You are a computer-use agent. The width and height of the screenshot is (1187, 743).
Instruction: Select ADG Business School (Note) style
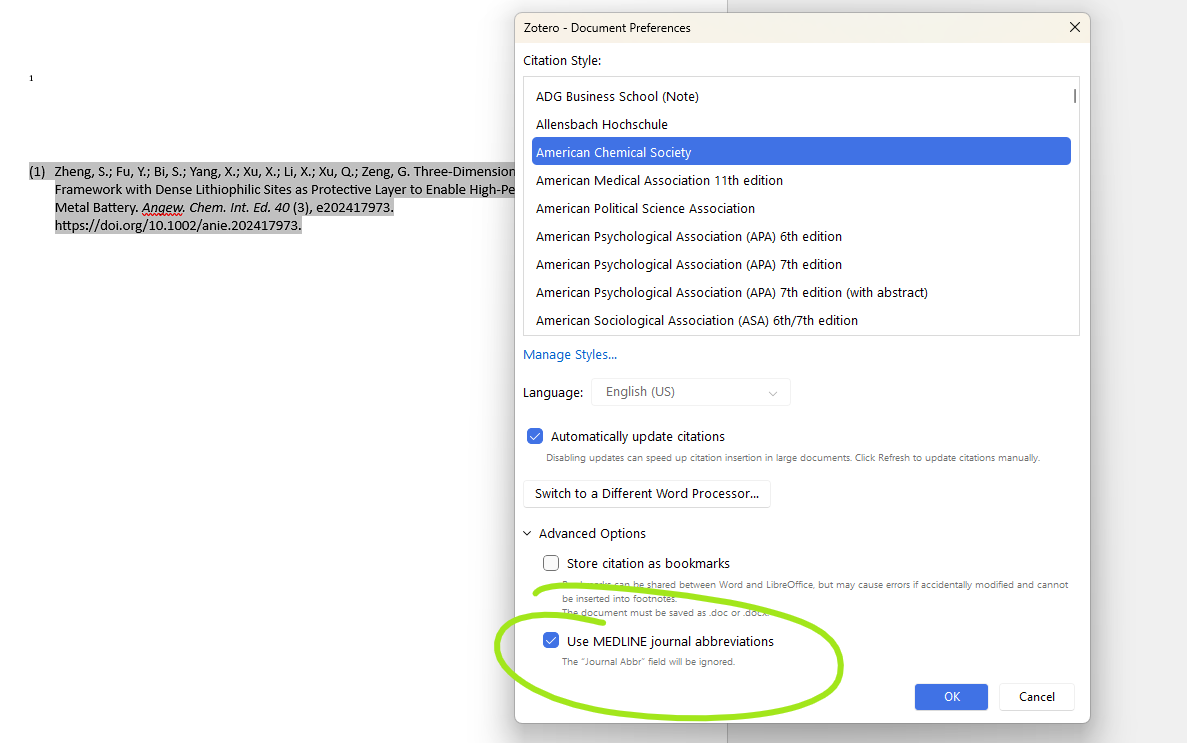click(801, 96)
